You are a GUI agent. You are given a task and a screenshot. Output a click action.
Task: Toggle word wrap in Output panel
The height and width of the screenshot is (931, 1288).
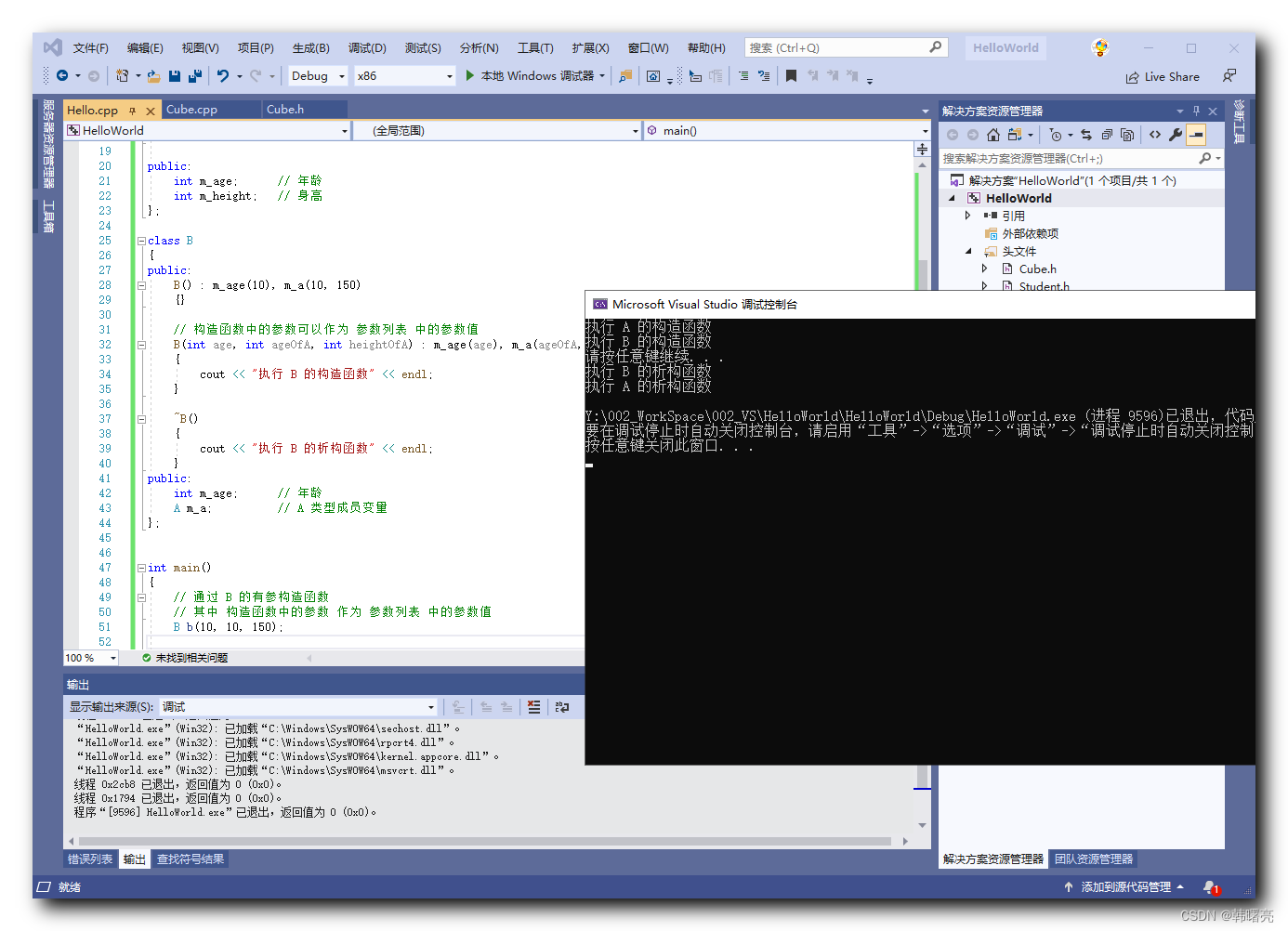(562, 707)
